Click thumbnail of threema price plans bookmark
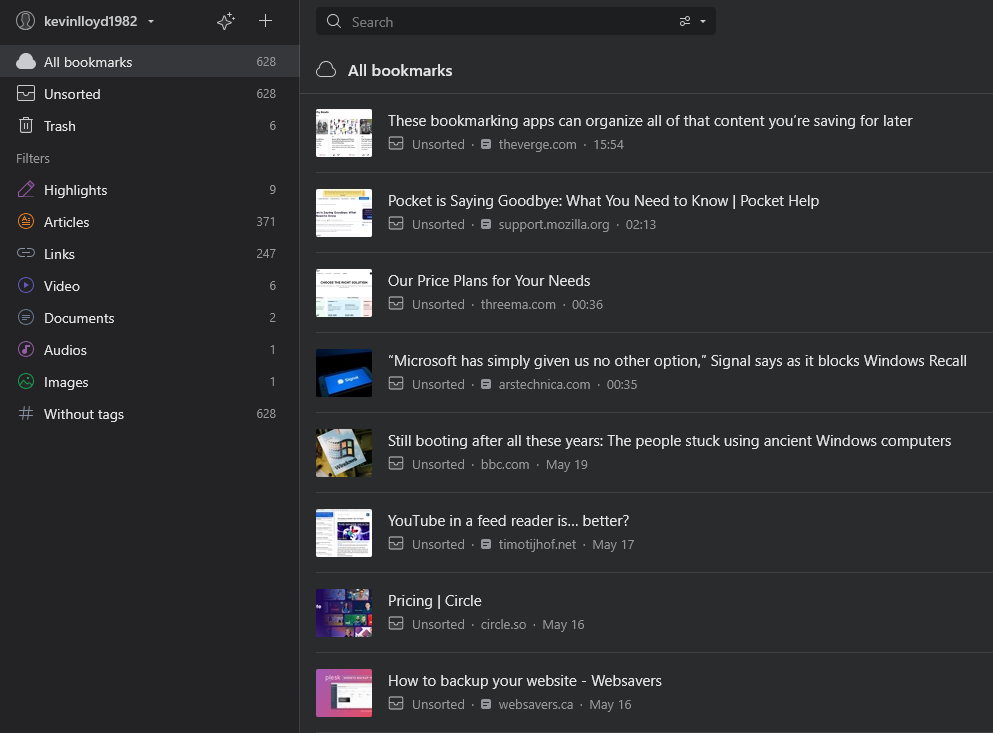 (344, 293)
